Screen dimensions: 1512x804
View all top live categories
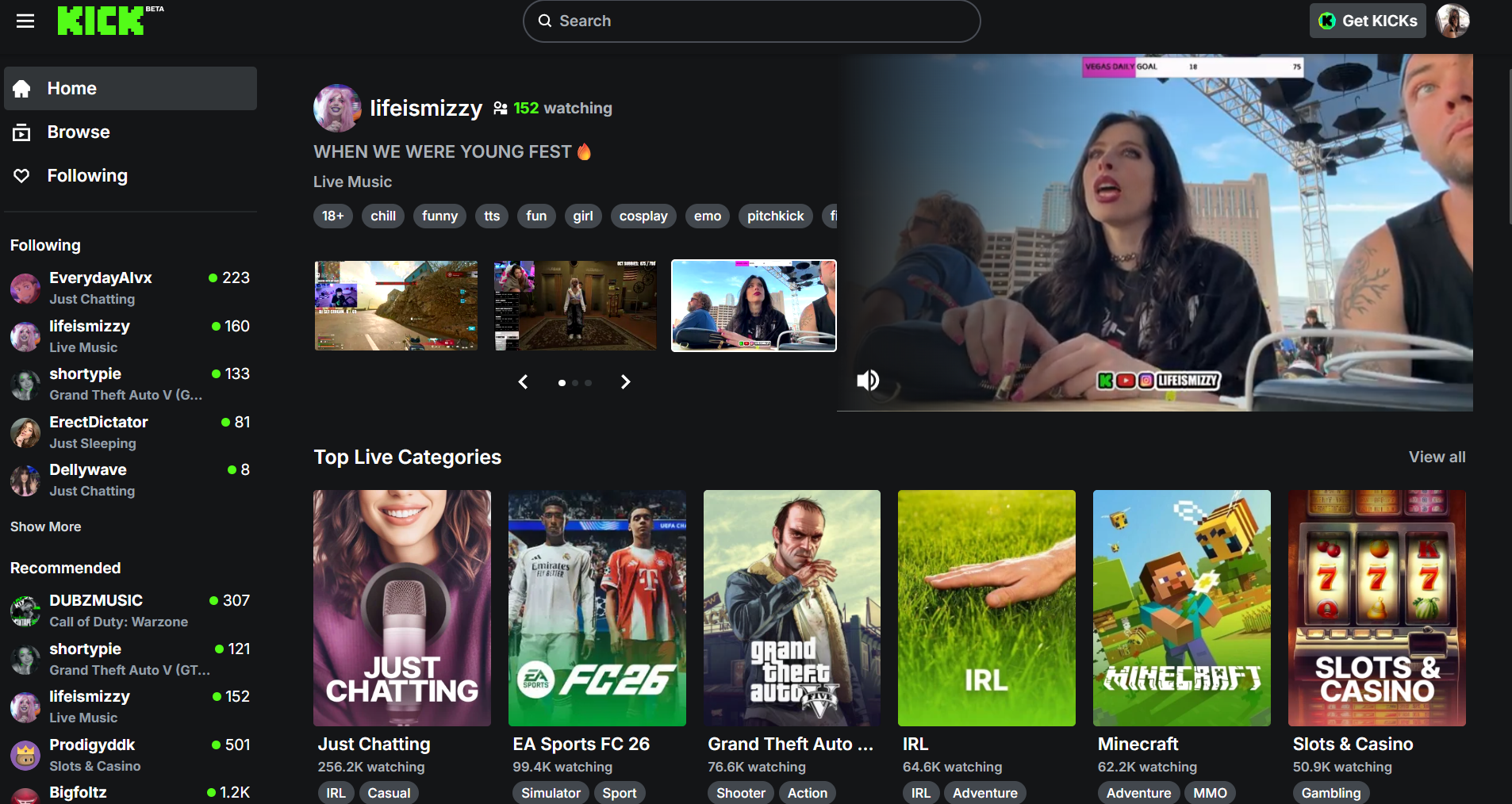coord(1437,457)
